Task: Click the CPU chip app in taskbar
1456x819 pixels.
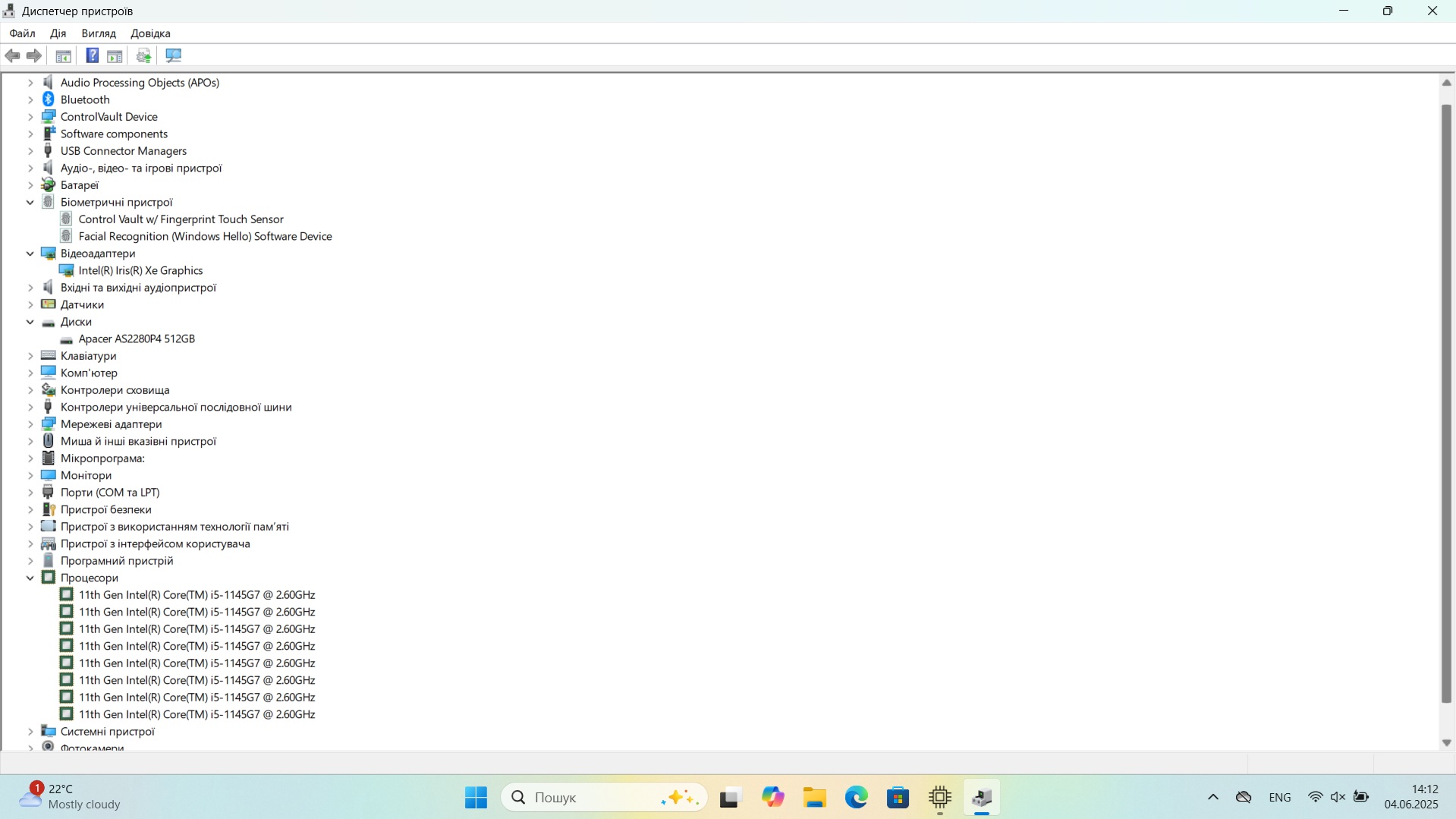Action: (x=940, y=797)
